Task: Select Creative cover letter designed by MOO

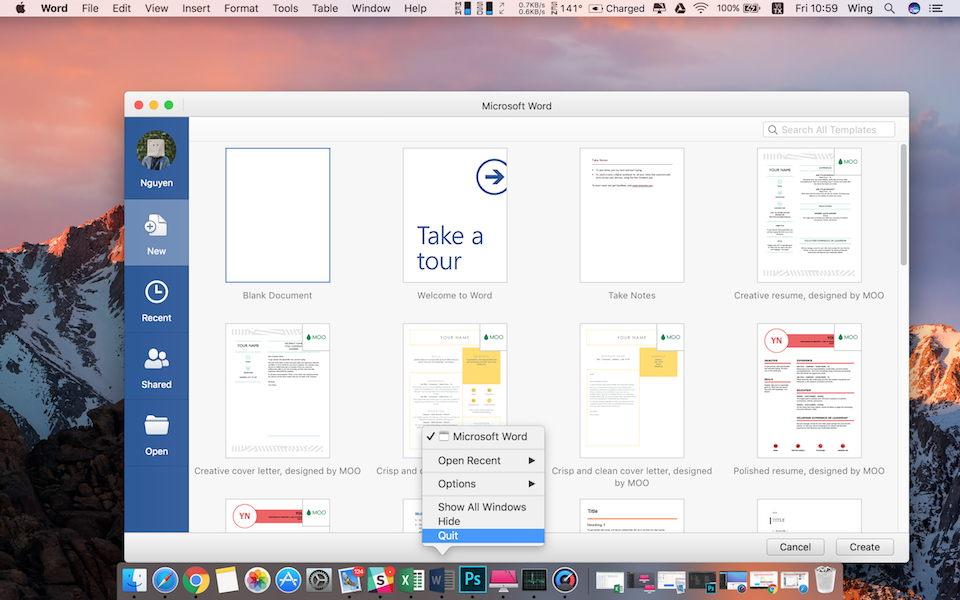Action: click(277, 391)
